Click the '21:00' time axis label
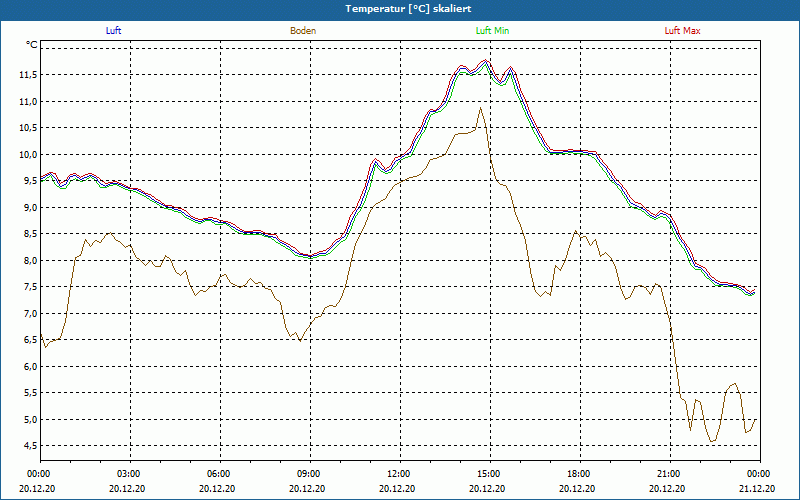 pyautogui.click(x=670, y=473)
